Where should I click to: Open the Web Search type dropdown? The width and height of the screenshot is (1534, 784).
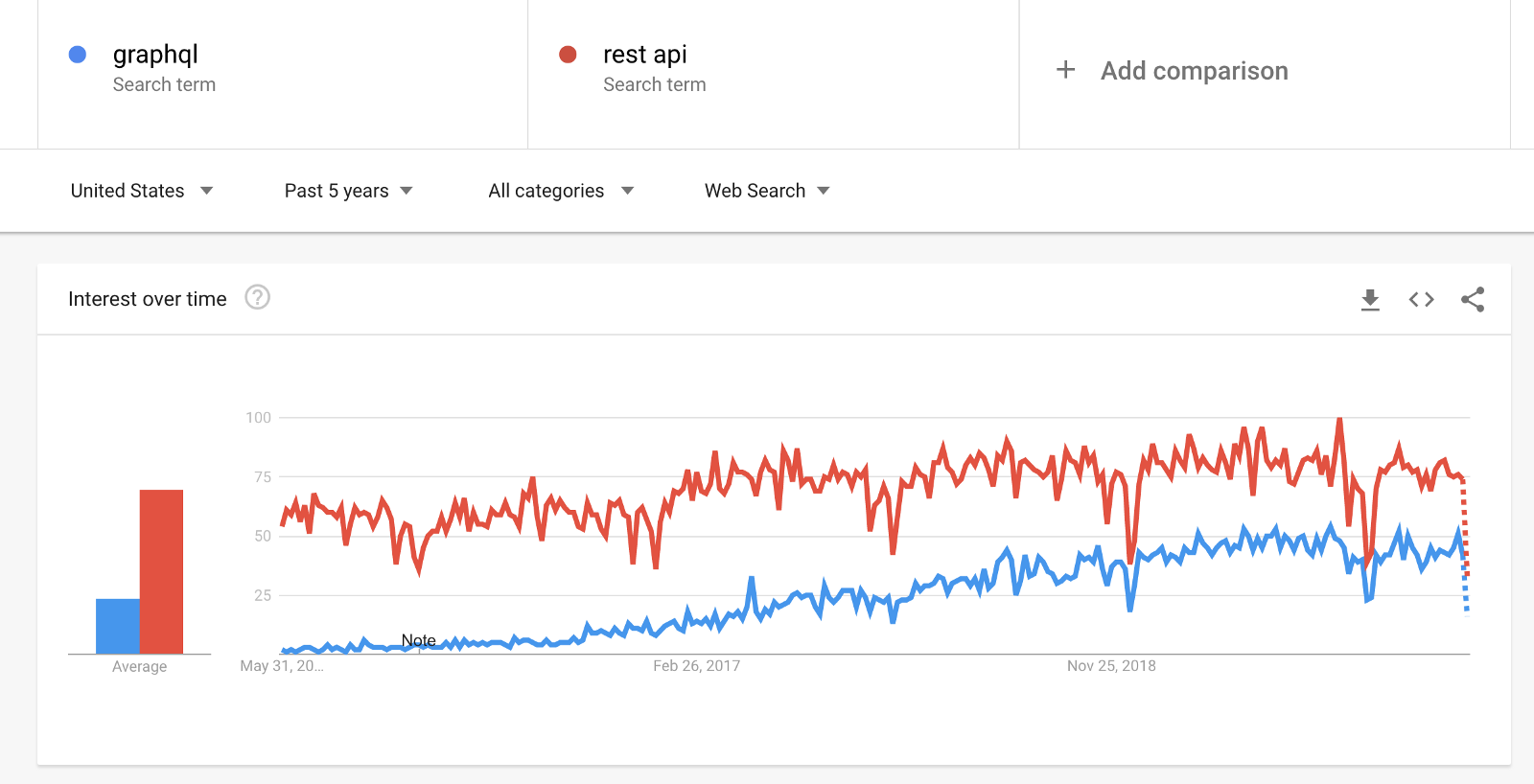[766, 191]
